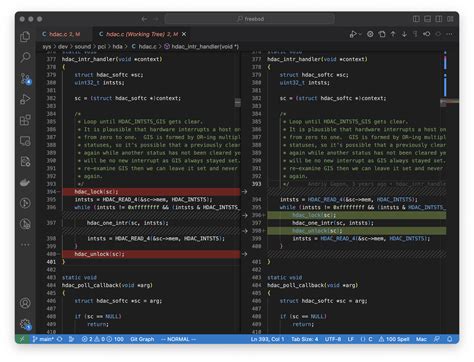Viewport: 474px width, 362px height.
Task: Toggle whitespace paragraph-mark icon in diff toolbar
Action: tap(415, 34)
